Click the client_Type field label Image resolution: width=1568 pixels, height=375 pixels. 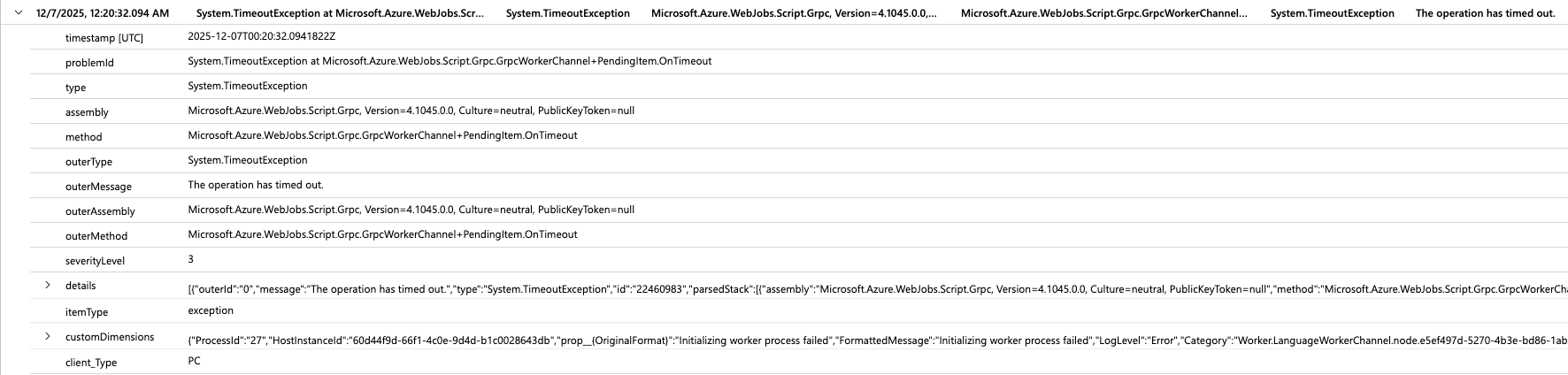(x=91, y=363)
